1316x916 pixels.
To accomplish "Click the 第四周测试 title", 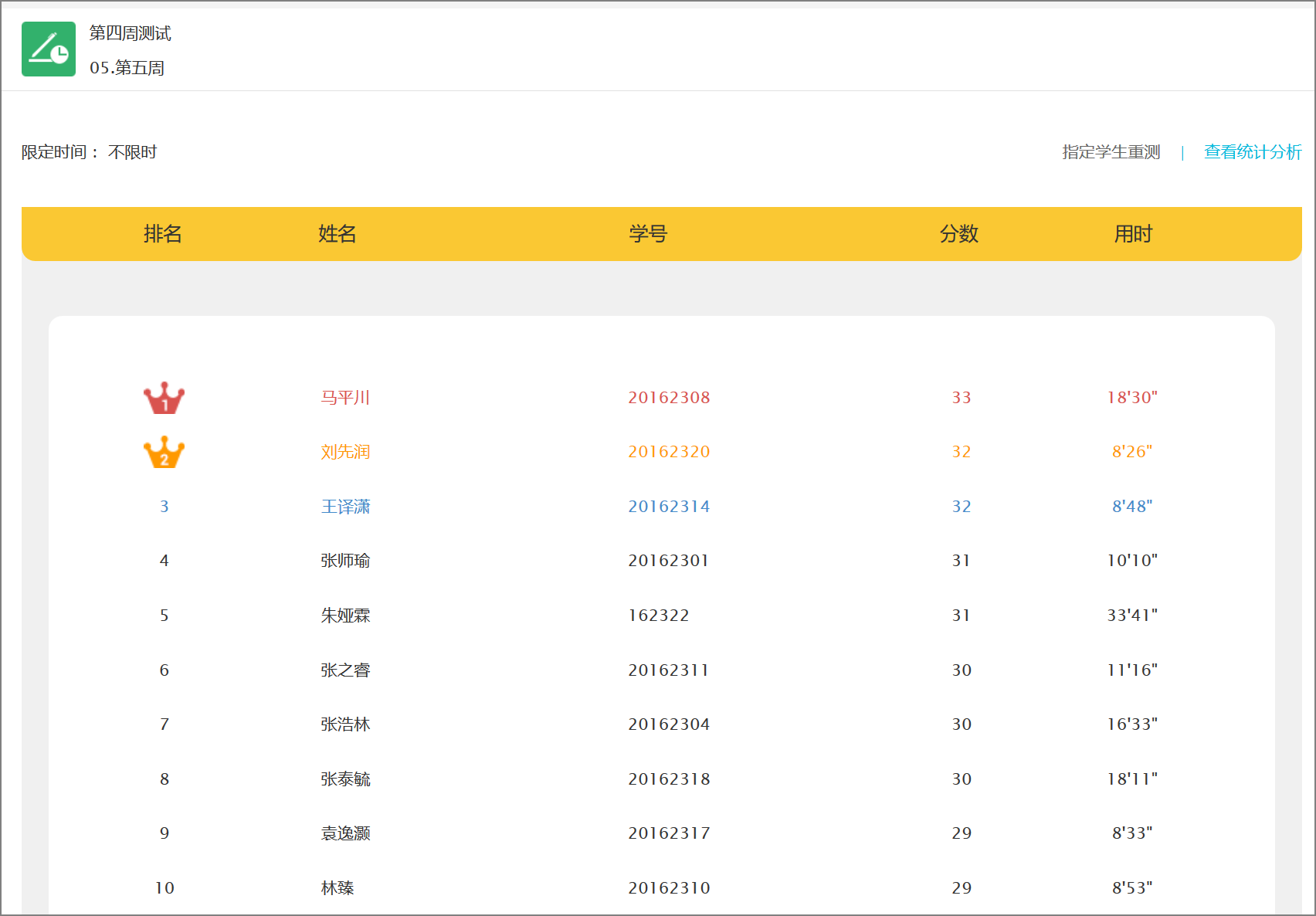I will pyautogui.click(x=131, y=33).
